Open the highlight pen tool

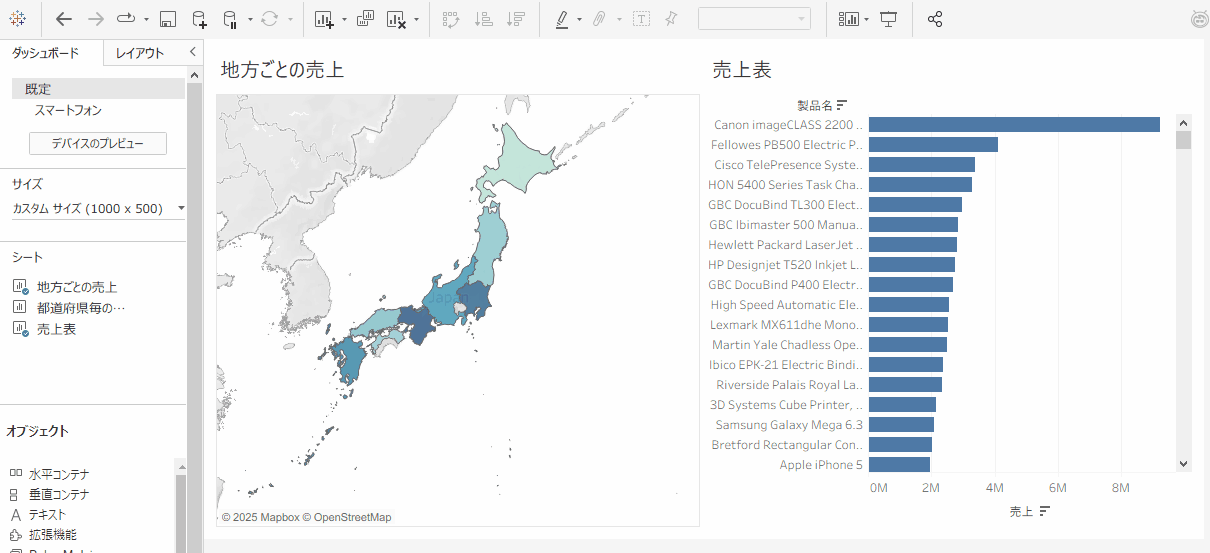point(561,19)
